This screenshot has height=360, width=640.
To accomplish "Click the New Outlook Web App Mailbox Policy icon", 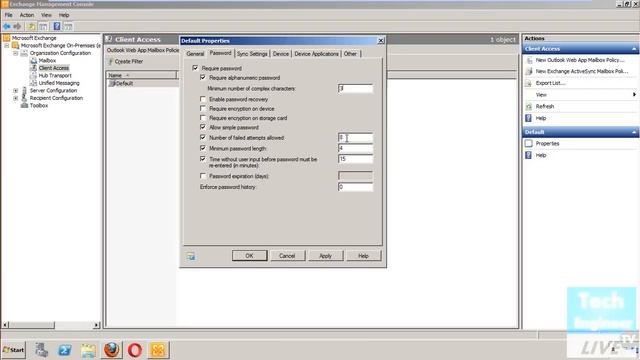I will (x=529, y=60).
